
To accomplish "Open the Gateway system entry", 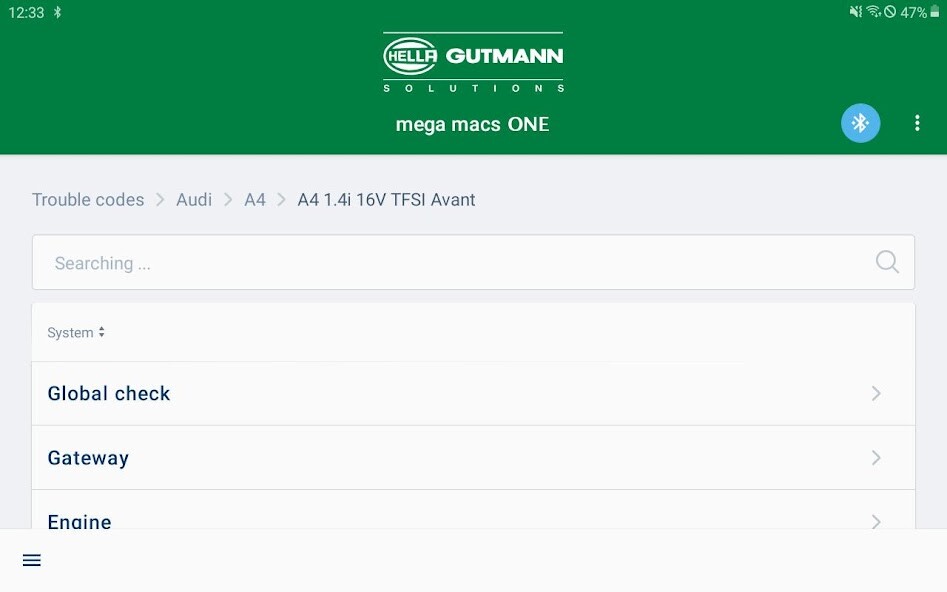I will click(x=474, y=457).
